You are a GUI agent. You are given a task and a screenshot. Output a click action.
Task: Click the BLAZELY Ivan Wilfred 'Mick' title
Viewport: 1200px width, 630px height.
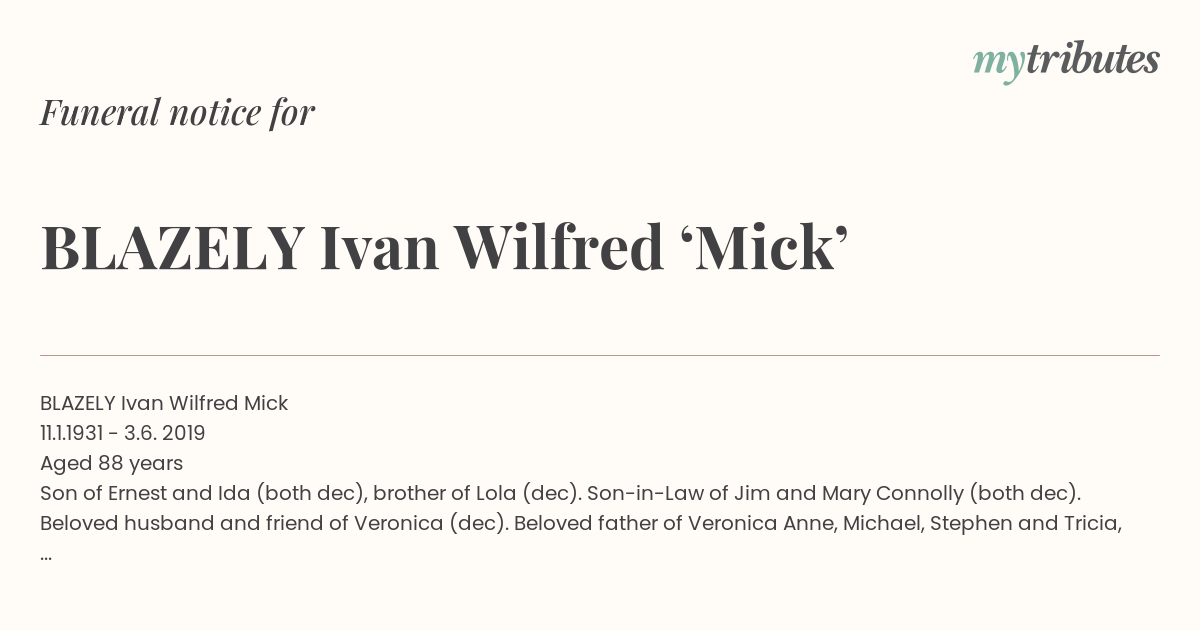coord(444,248)
